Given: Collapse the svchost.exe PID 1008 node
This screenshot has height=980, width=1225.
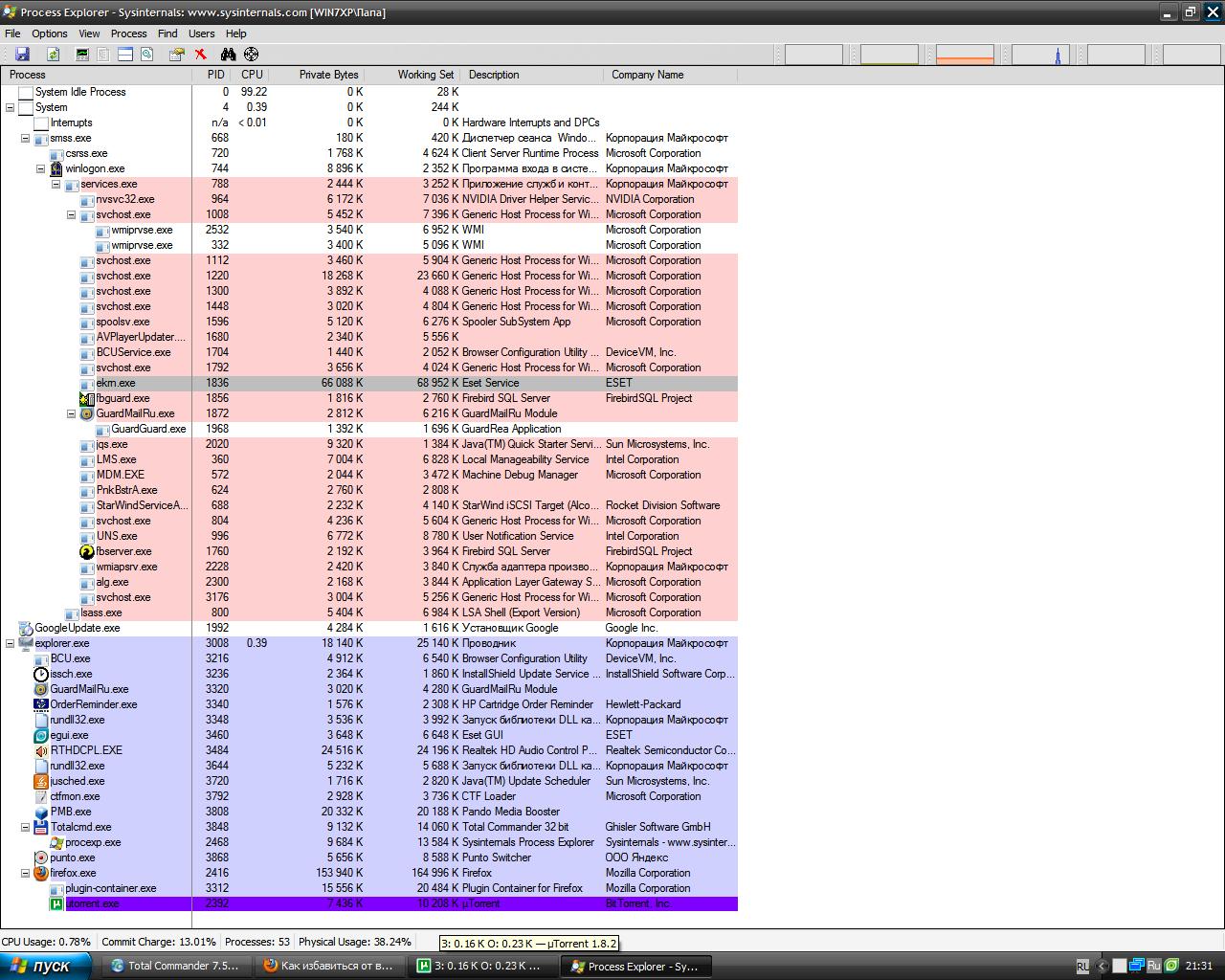Looking at the screenshot, I should click(x=72, y=214).
